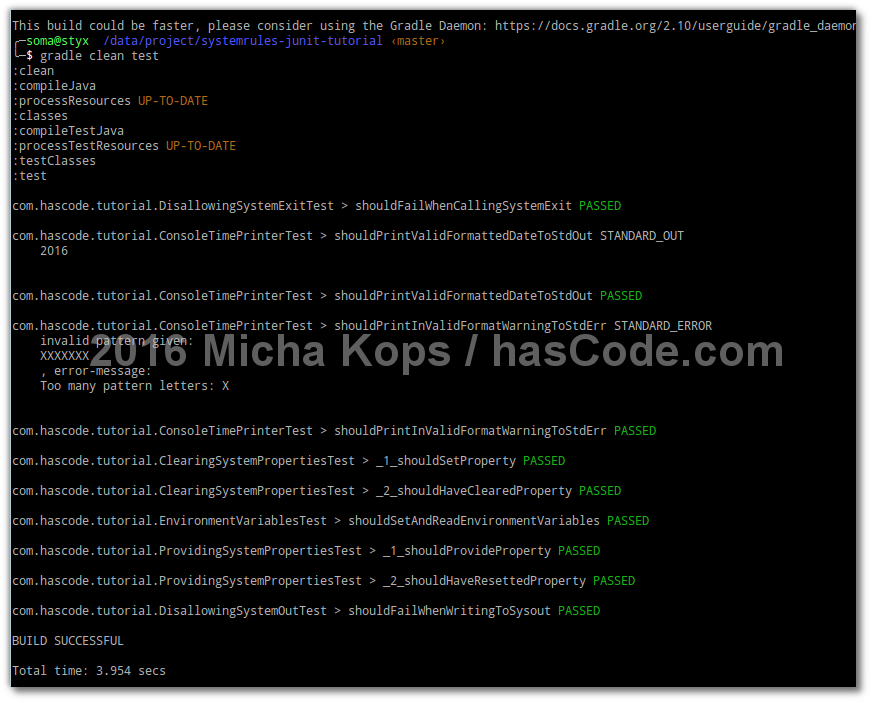The height and width of the screenshot is (703, 872).
Task: Click PASSED status for shouldFailWhenWritingToSysout
Action: pyautogui.click(x=579, y=611)
